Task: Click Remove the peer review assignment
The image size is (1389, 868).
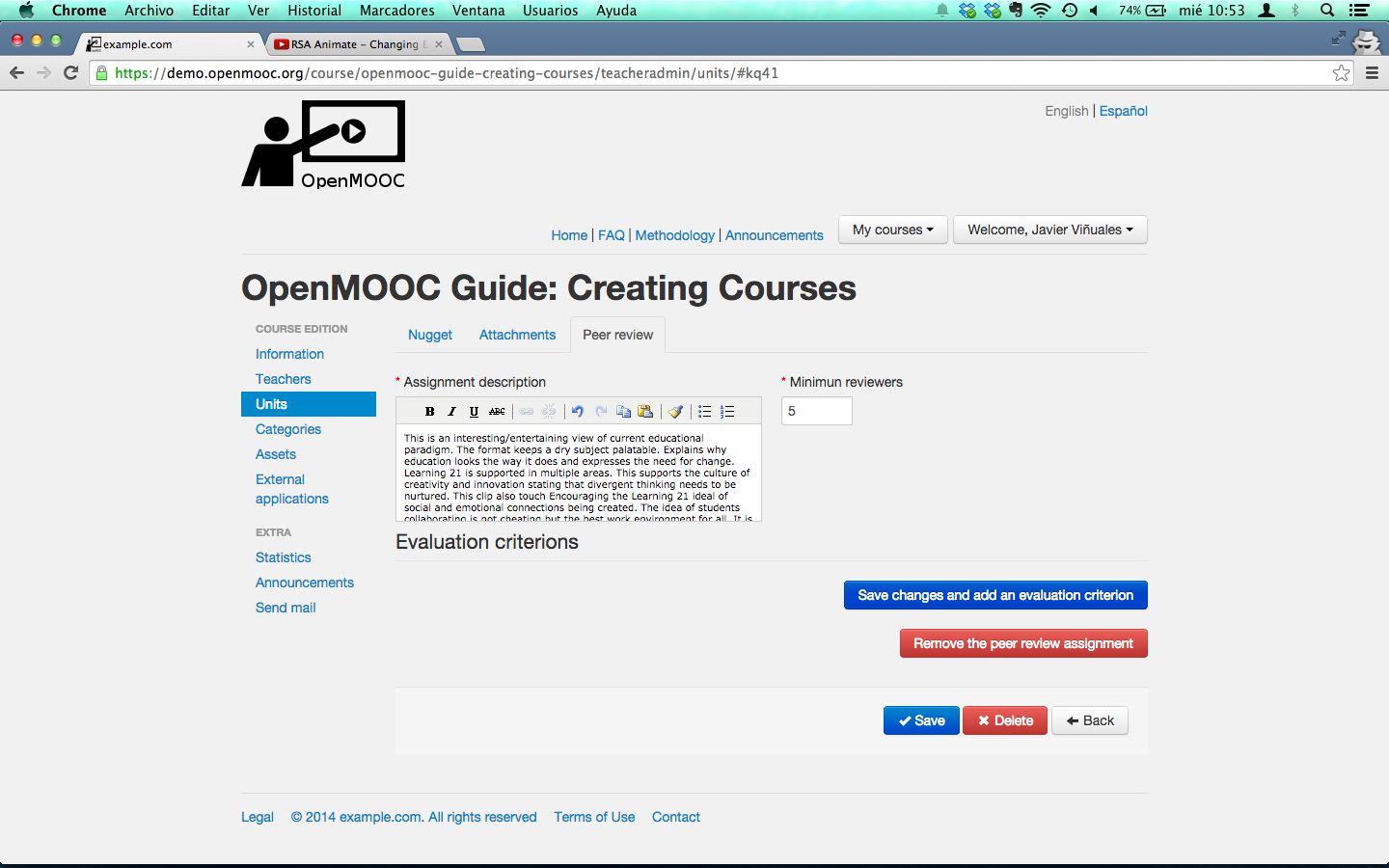Action: pyautogui.click(x=1023, y=643)
